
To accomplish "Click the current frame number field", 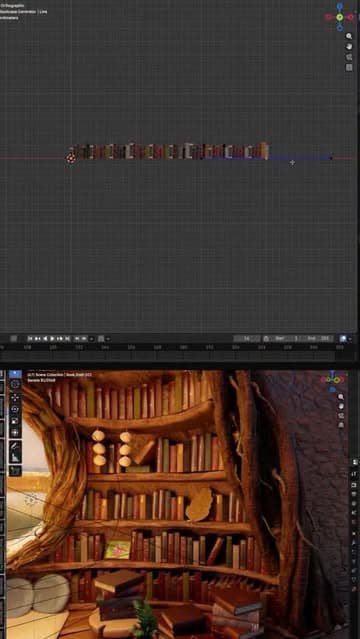I will [247, 339].
